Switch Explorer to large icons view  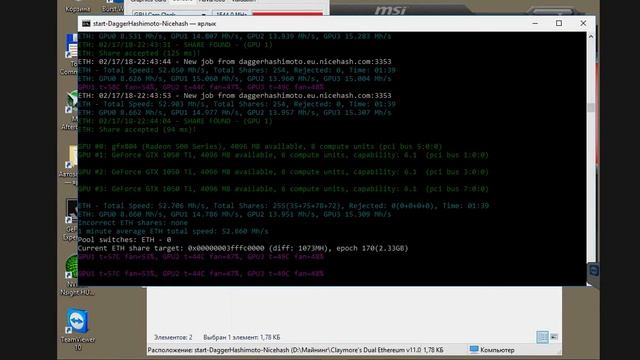(x=554, y=337)
